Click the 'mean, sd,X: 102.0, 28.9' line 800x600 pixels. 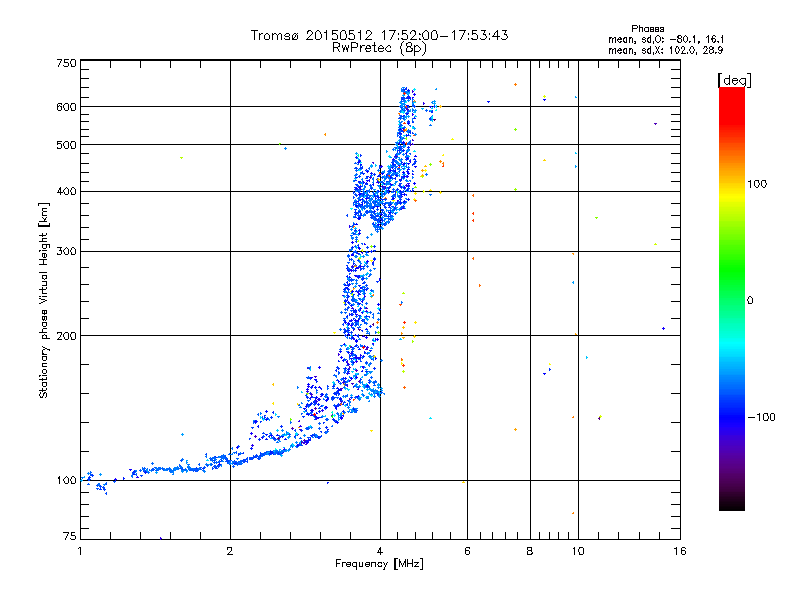pos(666,50)
